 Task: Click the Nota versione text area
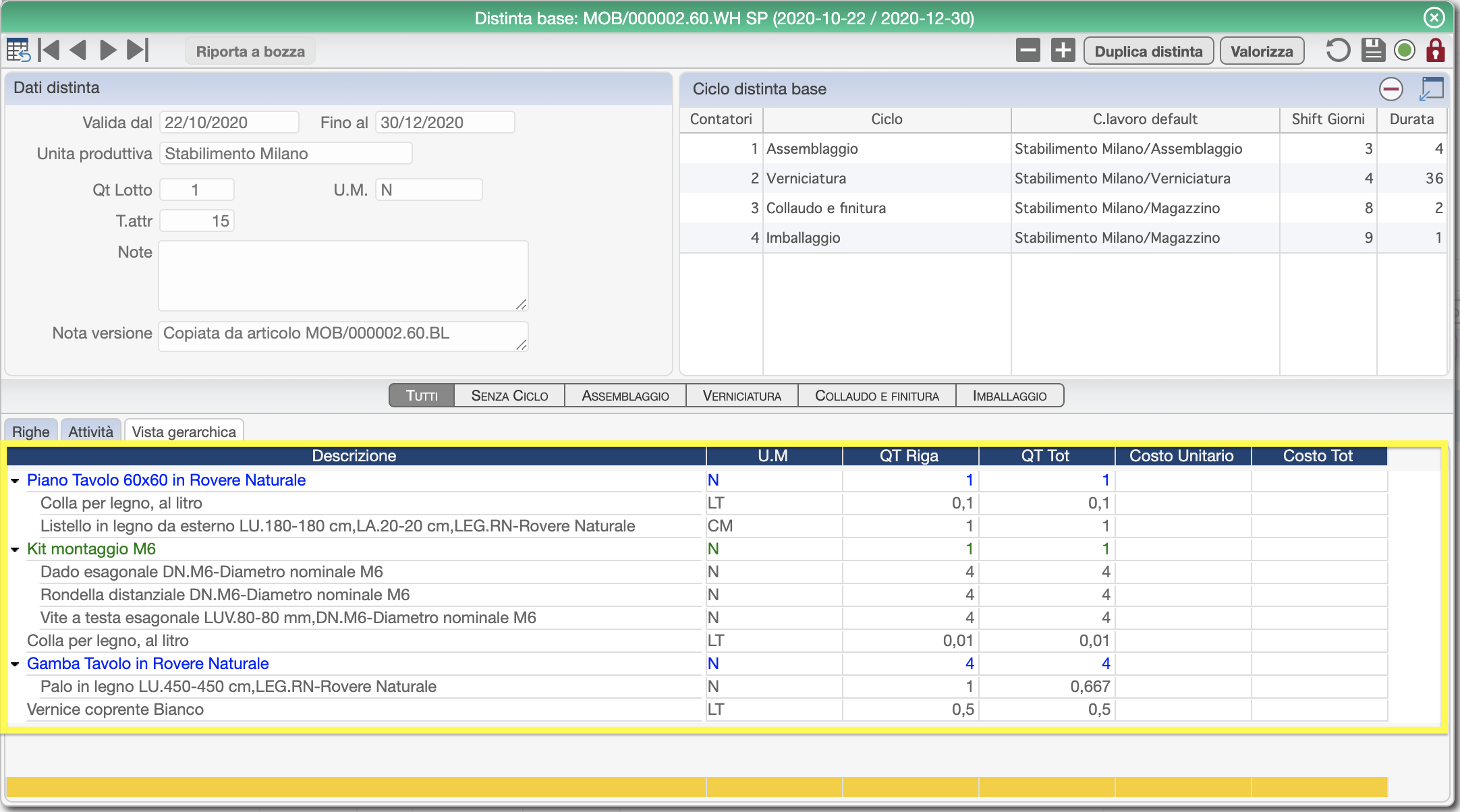coord(343,336)
